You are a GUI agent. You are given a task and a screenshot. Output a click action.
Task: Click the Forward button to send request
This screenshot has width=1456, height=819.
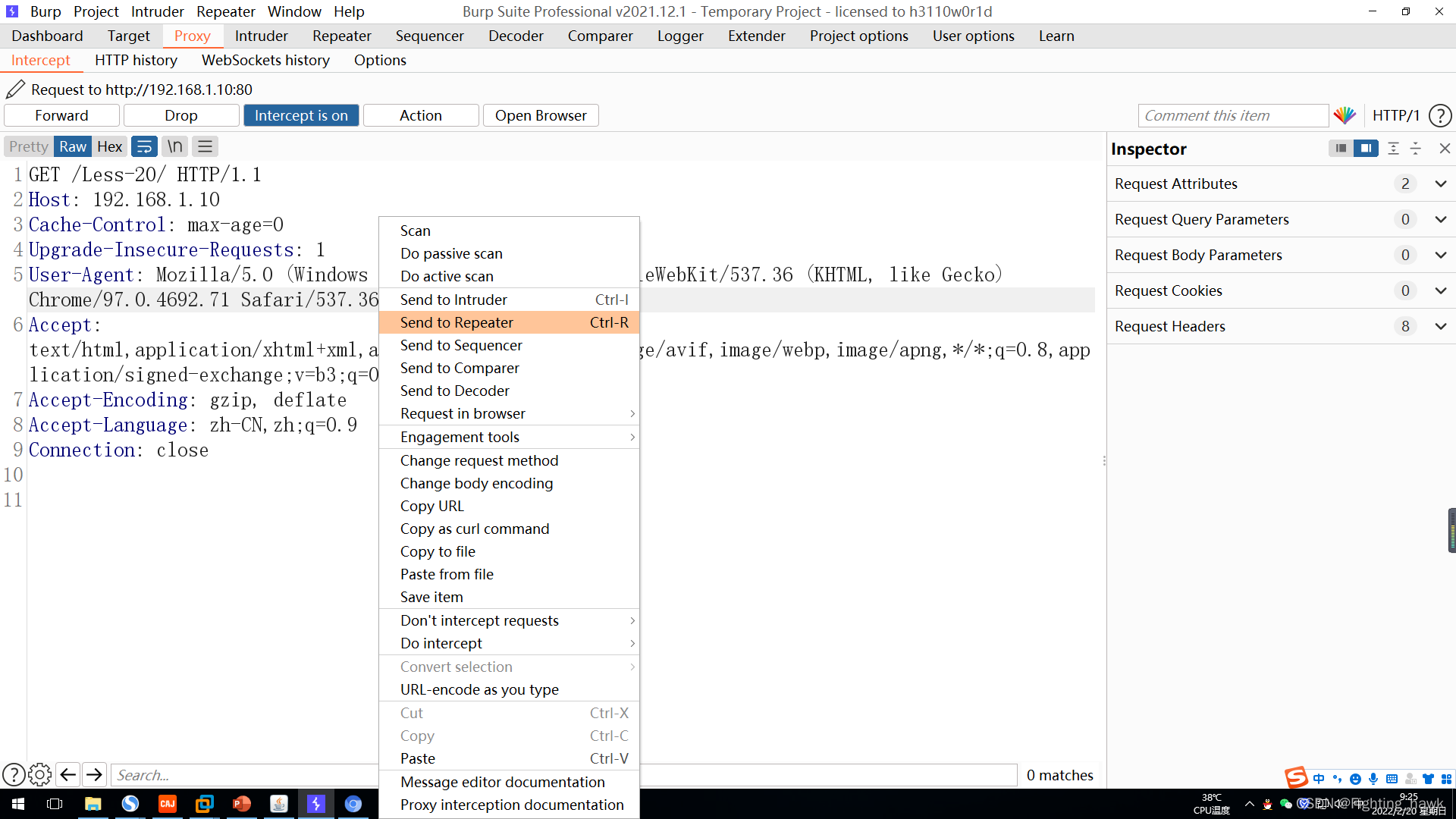(x=62, y=114)
